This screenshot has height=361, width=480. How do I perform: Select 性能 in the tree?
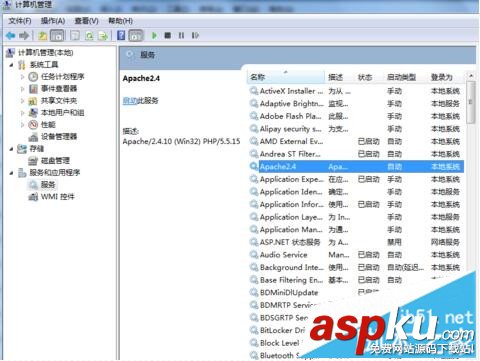[48, 125]
